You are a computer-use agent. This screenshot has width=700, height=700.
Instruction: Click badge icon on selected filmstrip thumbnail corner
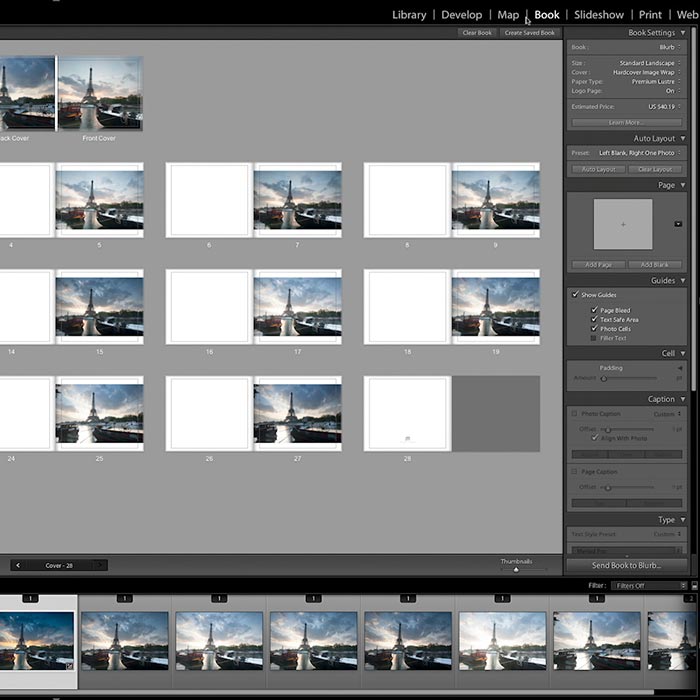(x=70, y=666)
